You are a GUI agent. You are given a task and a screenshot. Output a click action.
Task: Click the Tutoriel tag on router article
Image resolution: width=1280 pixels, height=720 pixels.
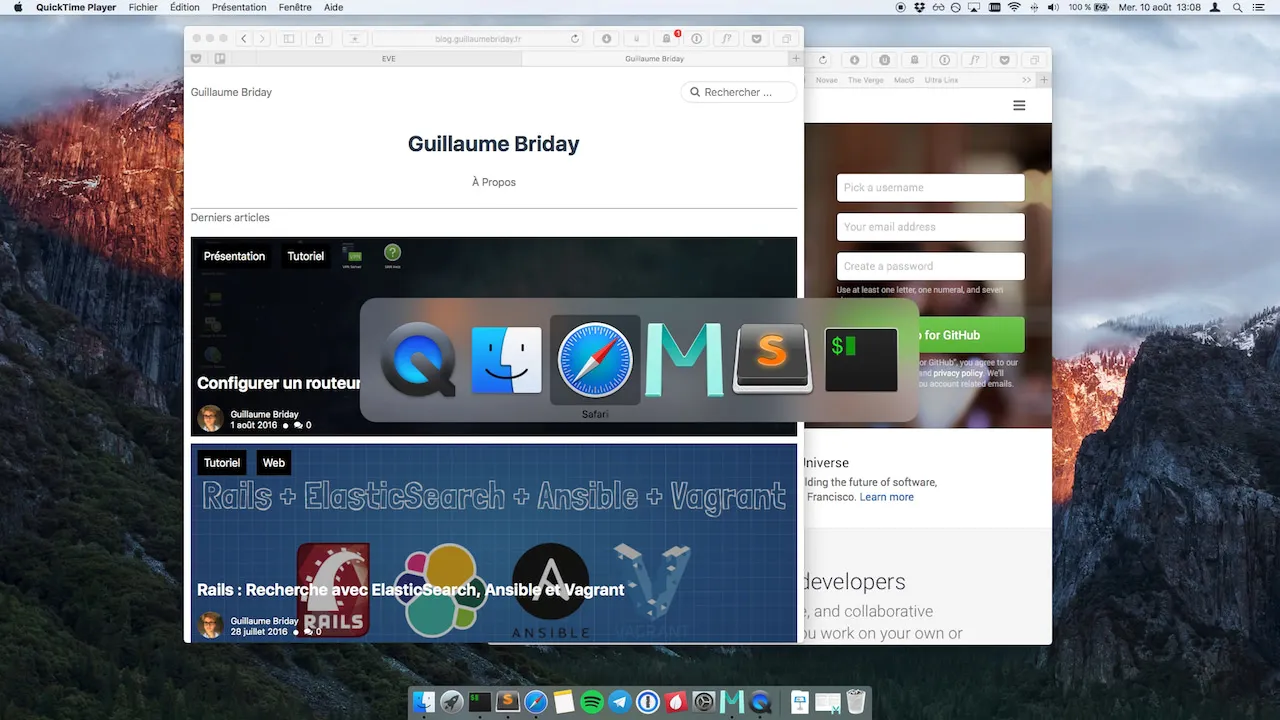[306, 256]
